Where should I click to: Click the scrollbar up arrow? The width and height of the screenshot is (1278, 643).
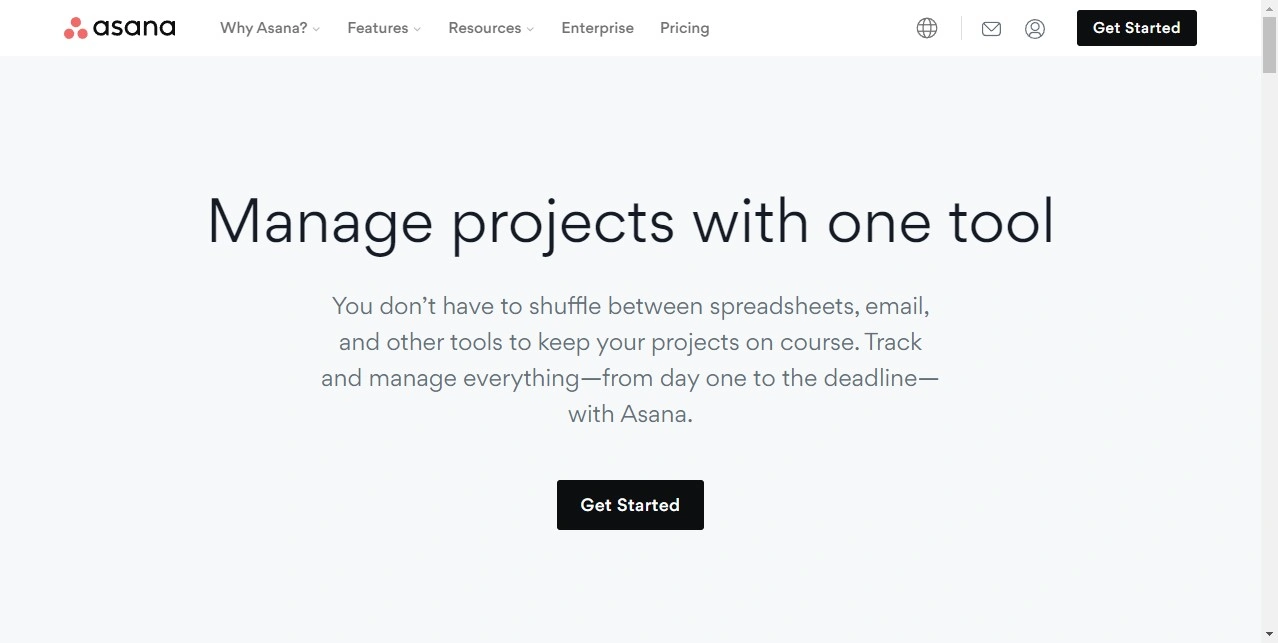[1269, 8]
